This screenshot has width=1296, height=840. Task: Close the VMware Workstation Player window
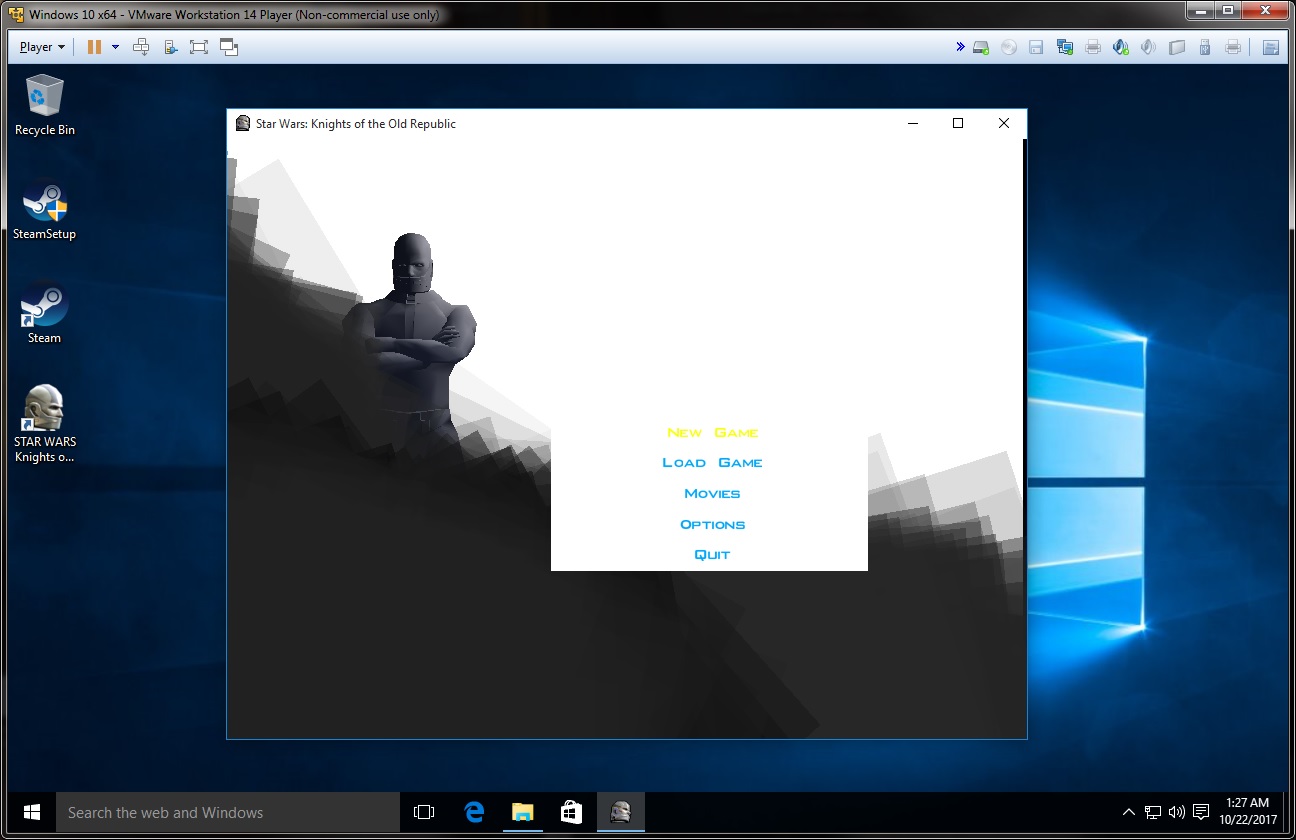[1263, 11]
